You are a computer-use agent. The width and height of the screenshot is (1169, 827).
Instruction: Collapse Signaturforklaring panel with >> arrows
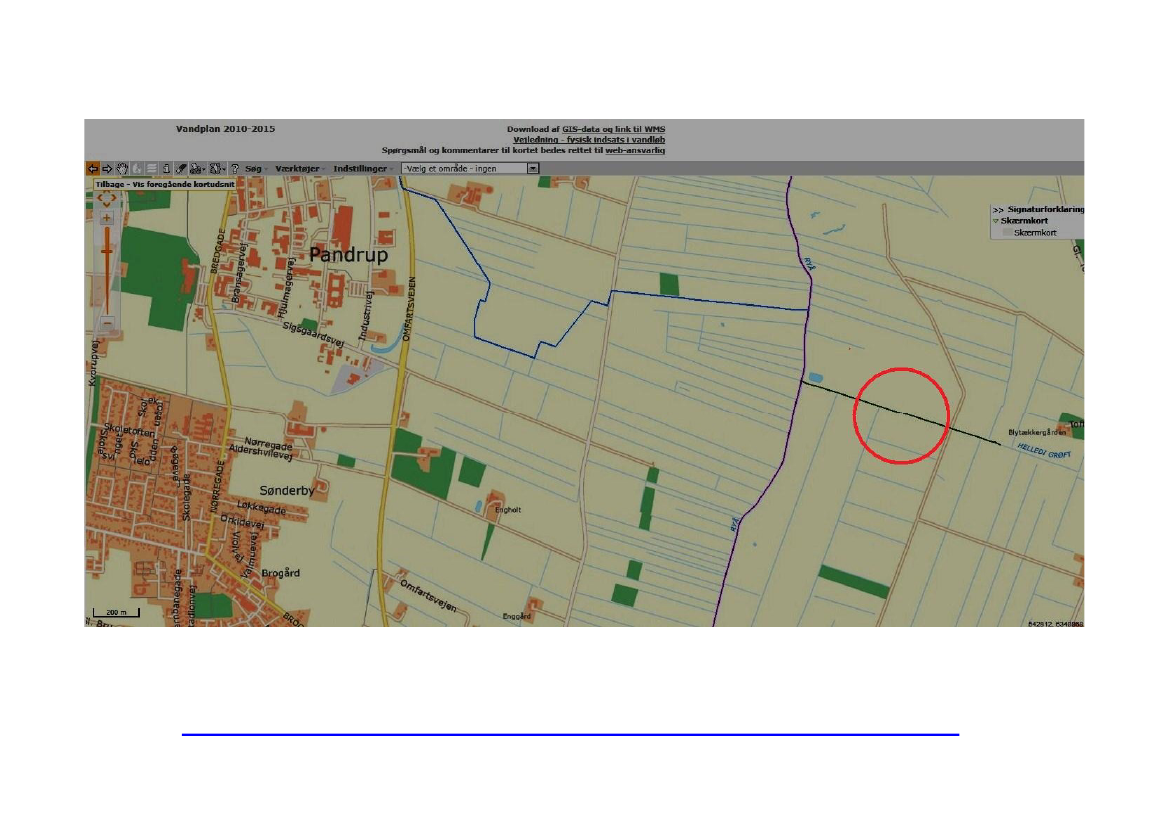point(998,210)
